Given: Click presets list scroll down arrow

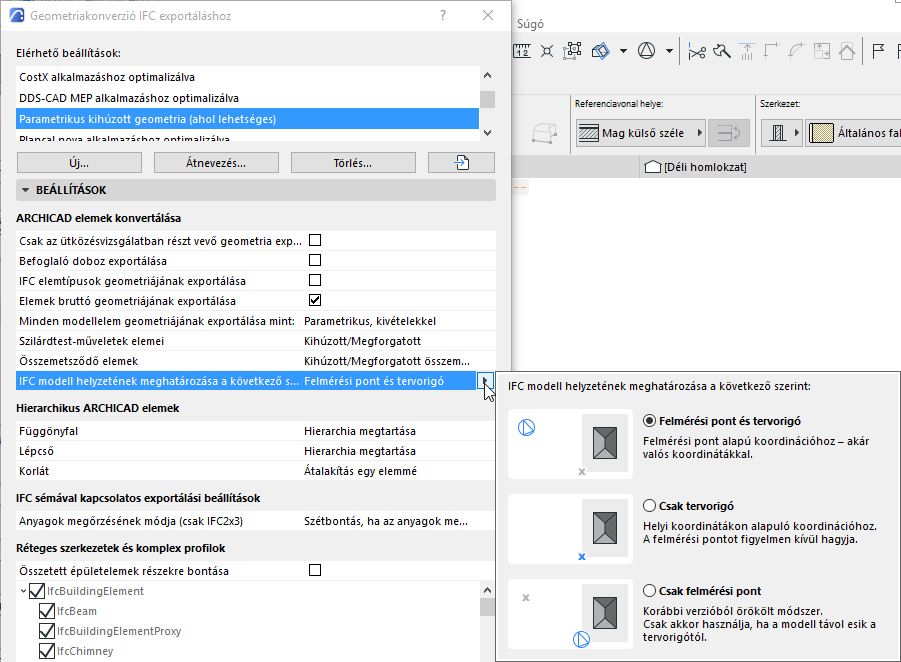Looking at the screenshot, I should [x=488, y=133].
